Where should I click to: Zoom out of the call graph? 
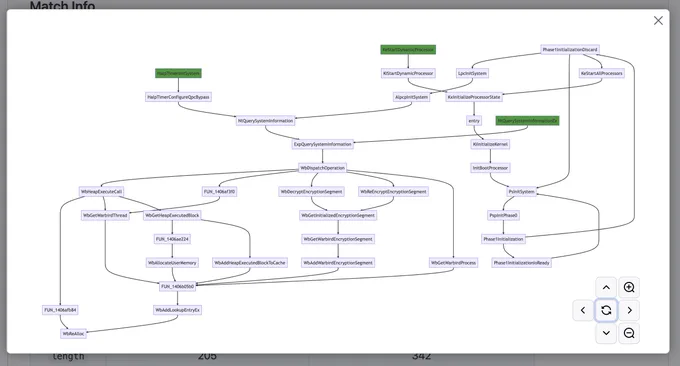[x=629, y=333]
